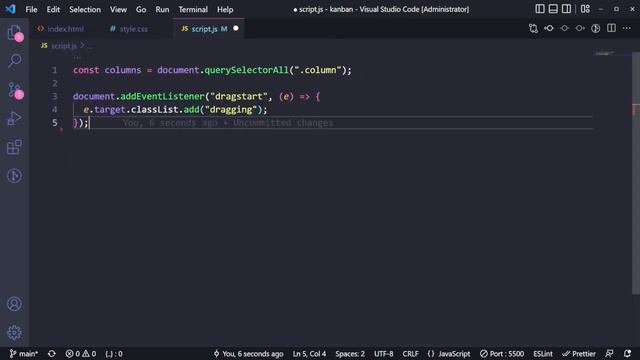Go to the next change icon
This screenshot has width=640, height=360.
(580, 28)
